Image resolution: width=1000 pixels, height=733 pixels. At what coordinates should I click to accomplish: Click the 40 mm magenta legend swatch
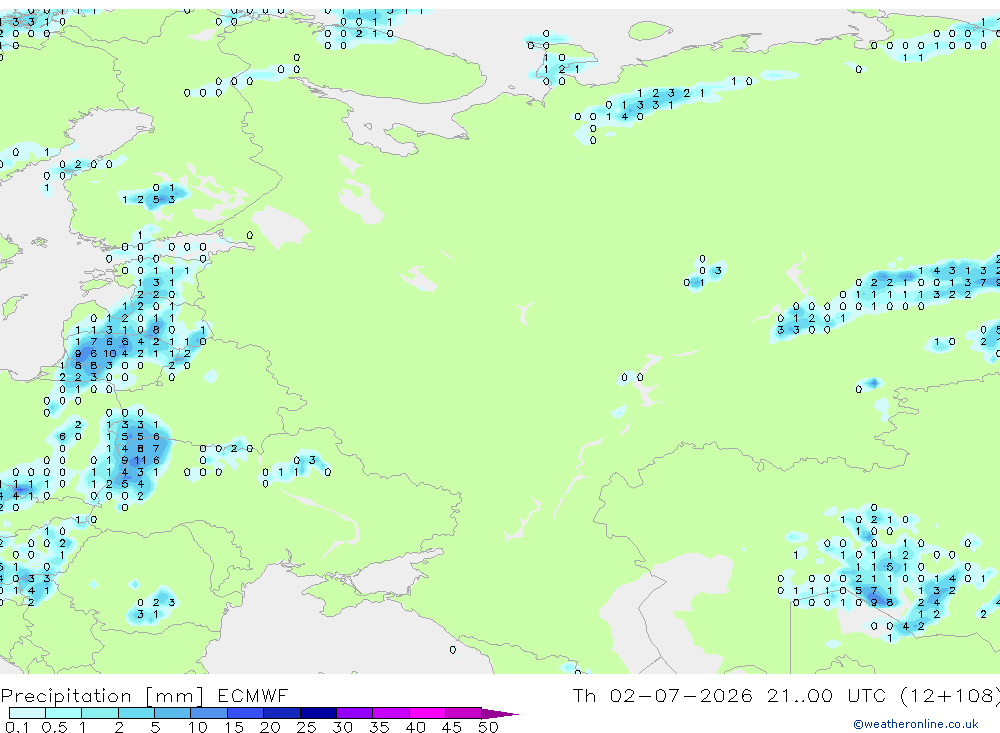[427, 713]
